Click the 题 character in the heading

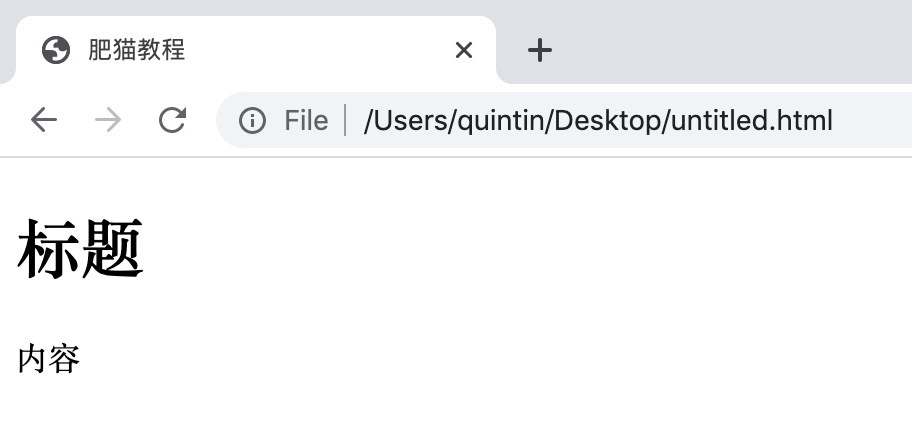click(112, 249)
